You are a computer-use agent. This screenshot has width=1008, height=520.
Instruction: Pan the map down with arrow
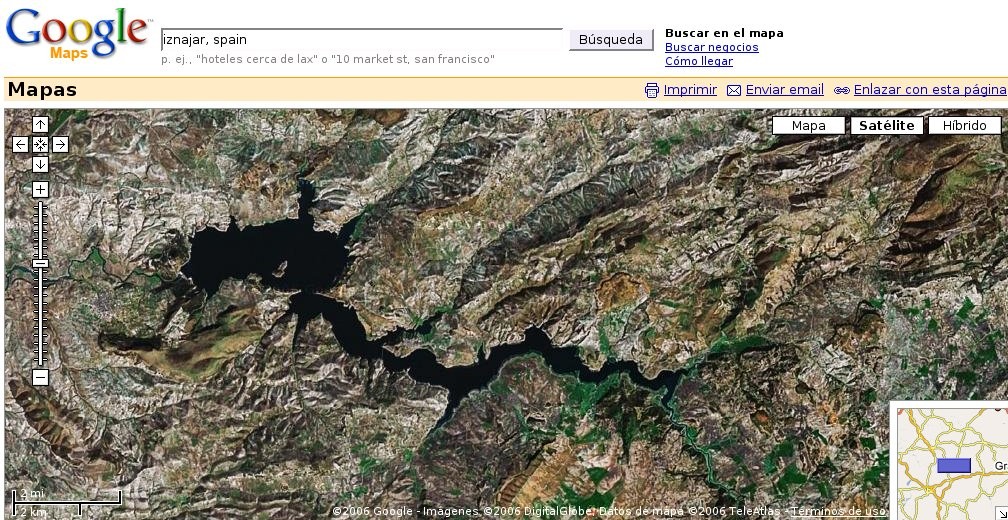click(40, 164)
